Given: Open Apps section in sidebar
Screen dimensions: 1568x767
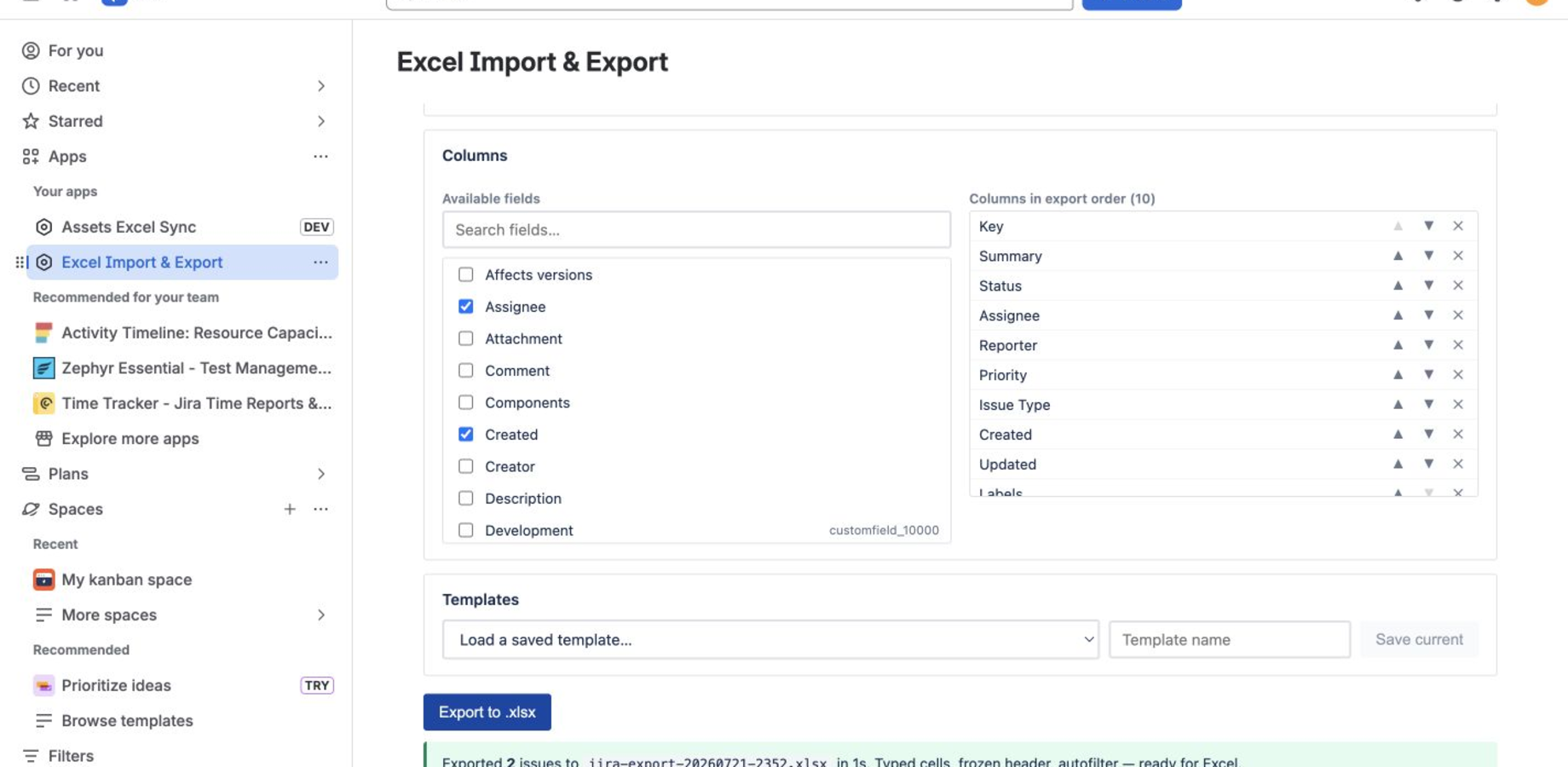Looking at the screenshot, I should pos(67,157).
